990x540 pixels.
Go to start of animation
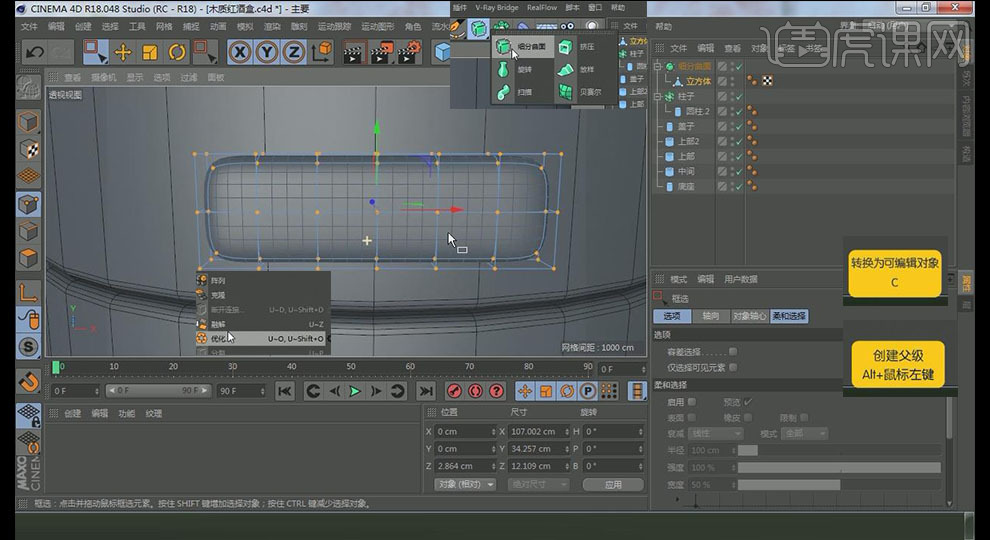[x=285, y=392]
